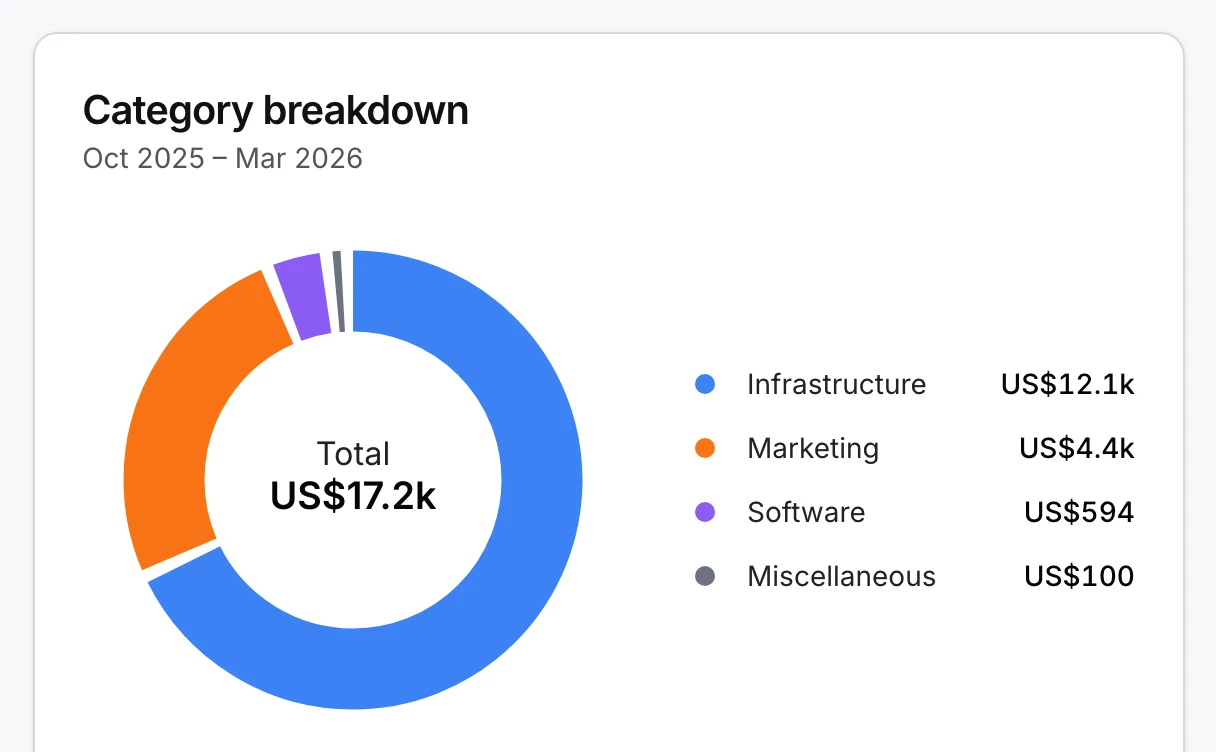The image size is (1216, 752).
Task: Toggle Marketing visibility in the legend
Action: pyautogui.click(x=812, y=448)
